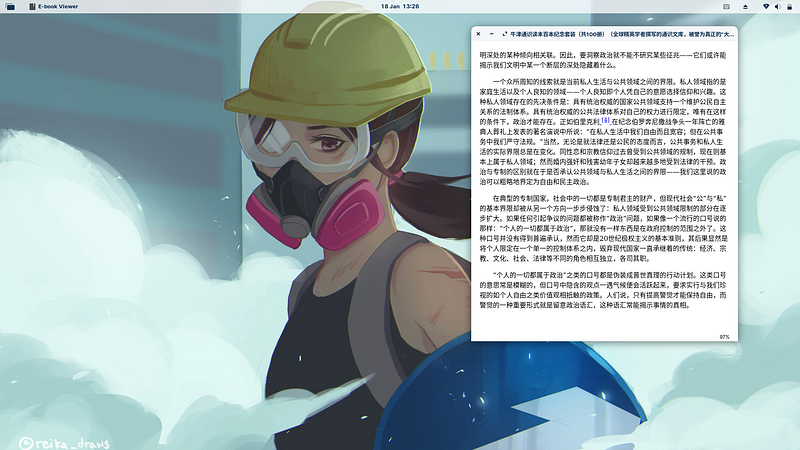Open the E-book Viewer app menu
This screenshot has width=800, height=450.
(x=54, y=7)
